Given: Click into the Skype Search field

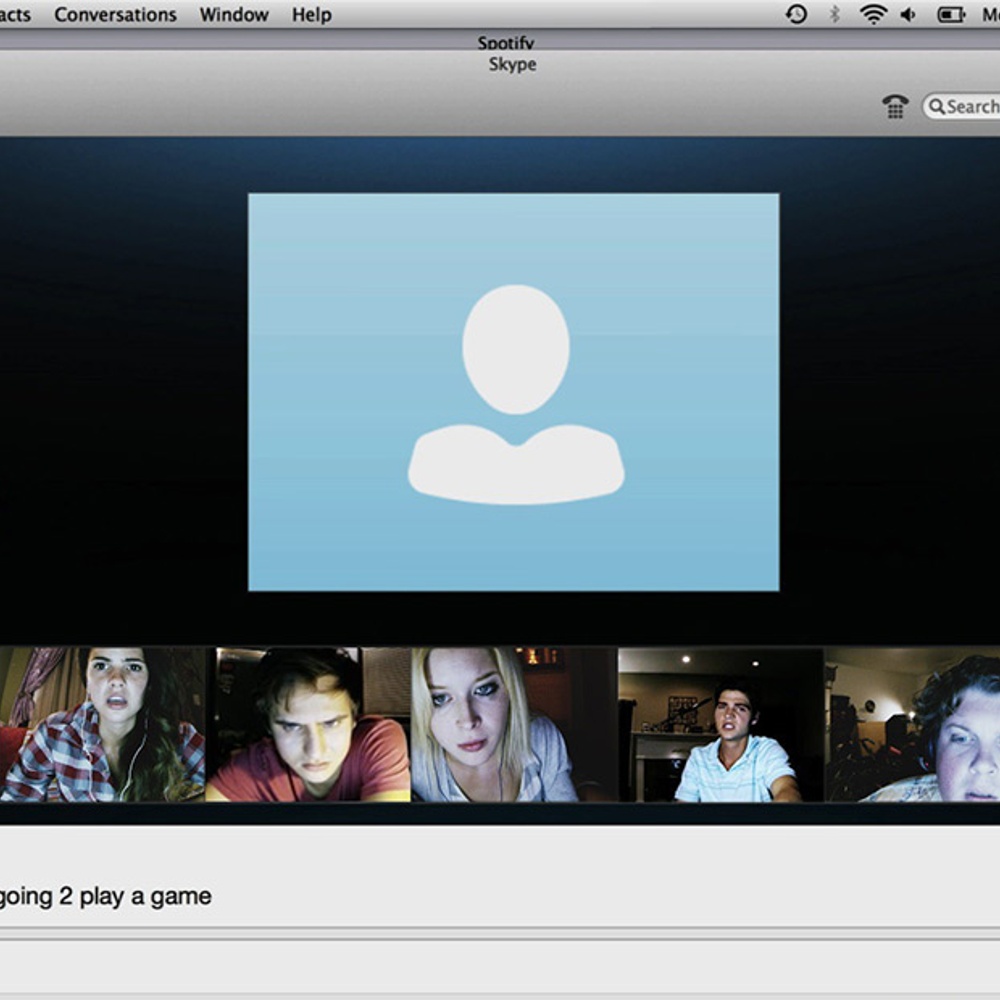Looking at the screenshot, I should click(961, 107).
